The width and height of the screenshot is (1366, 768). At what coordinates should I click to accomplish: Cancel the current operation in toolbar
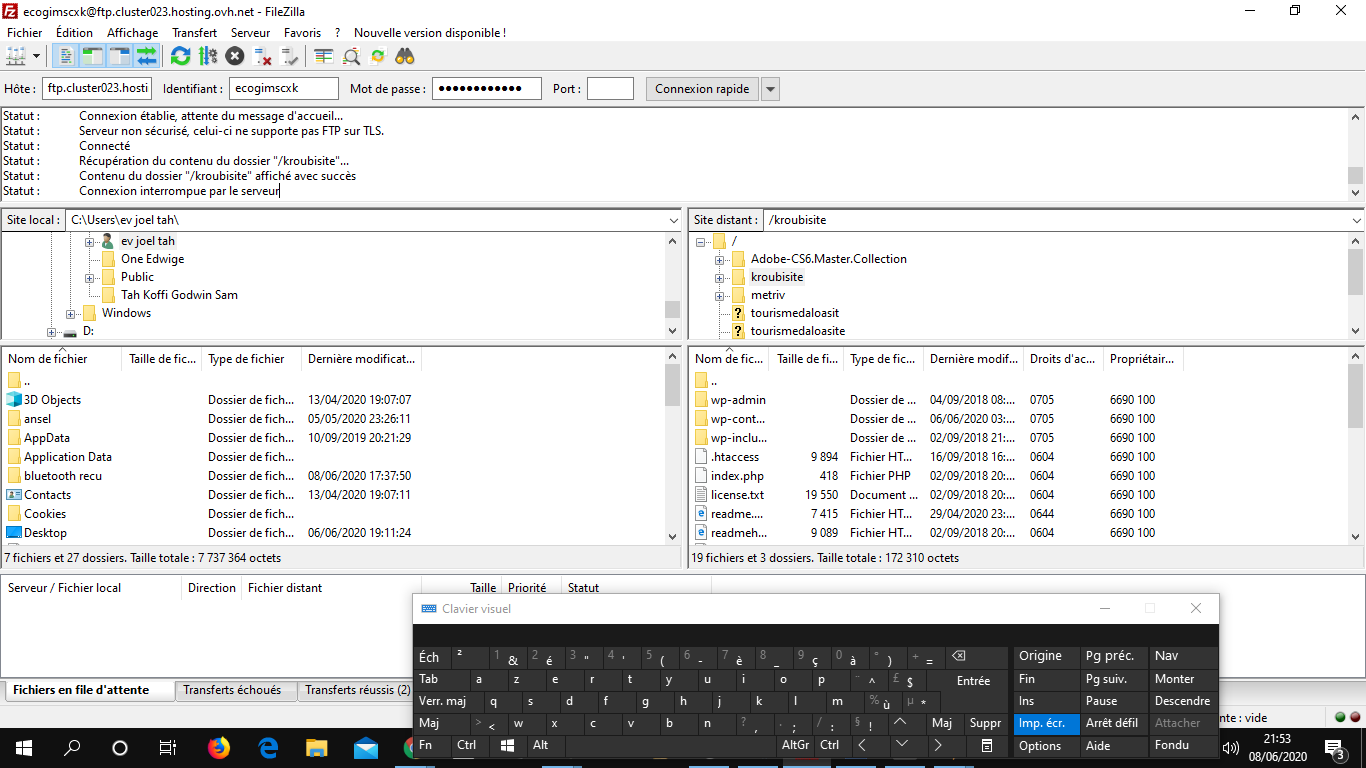tap(235, 56)
